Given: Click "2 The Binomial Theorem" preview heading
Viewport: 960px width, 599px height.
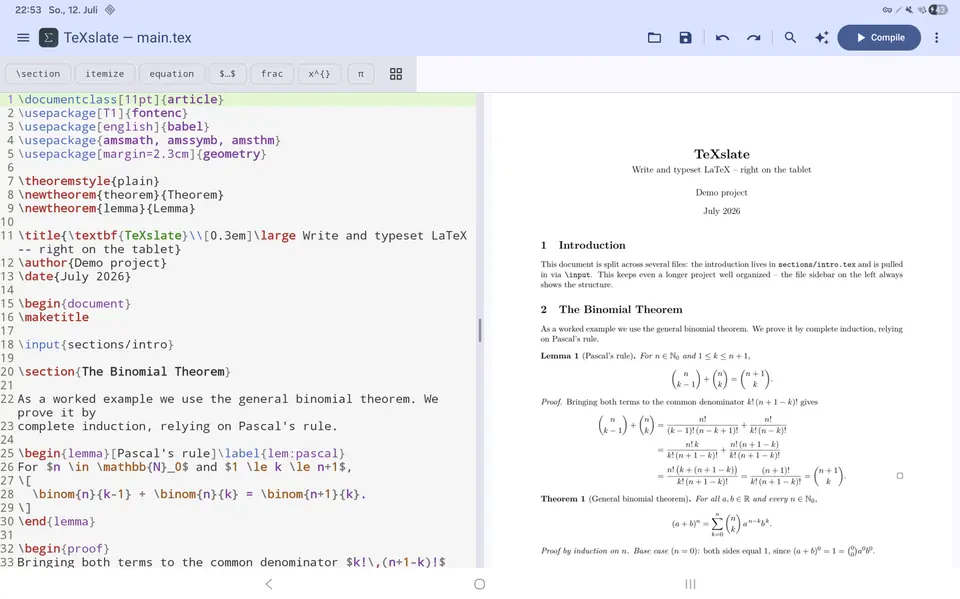Looking at the screenshot, I should coord(611,309).
